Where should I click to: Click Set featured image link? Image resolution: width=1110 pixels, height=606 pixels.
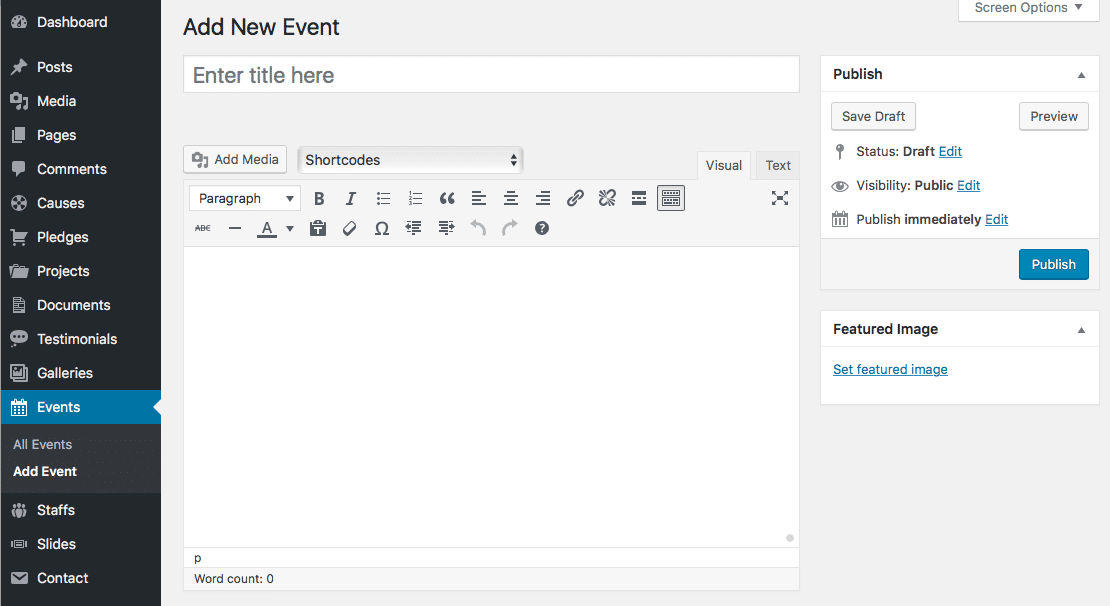click(890, 370)
